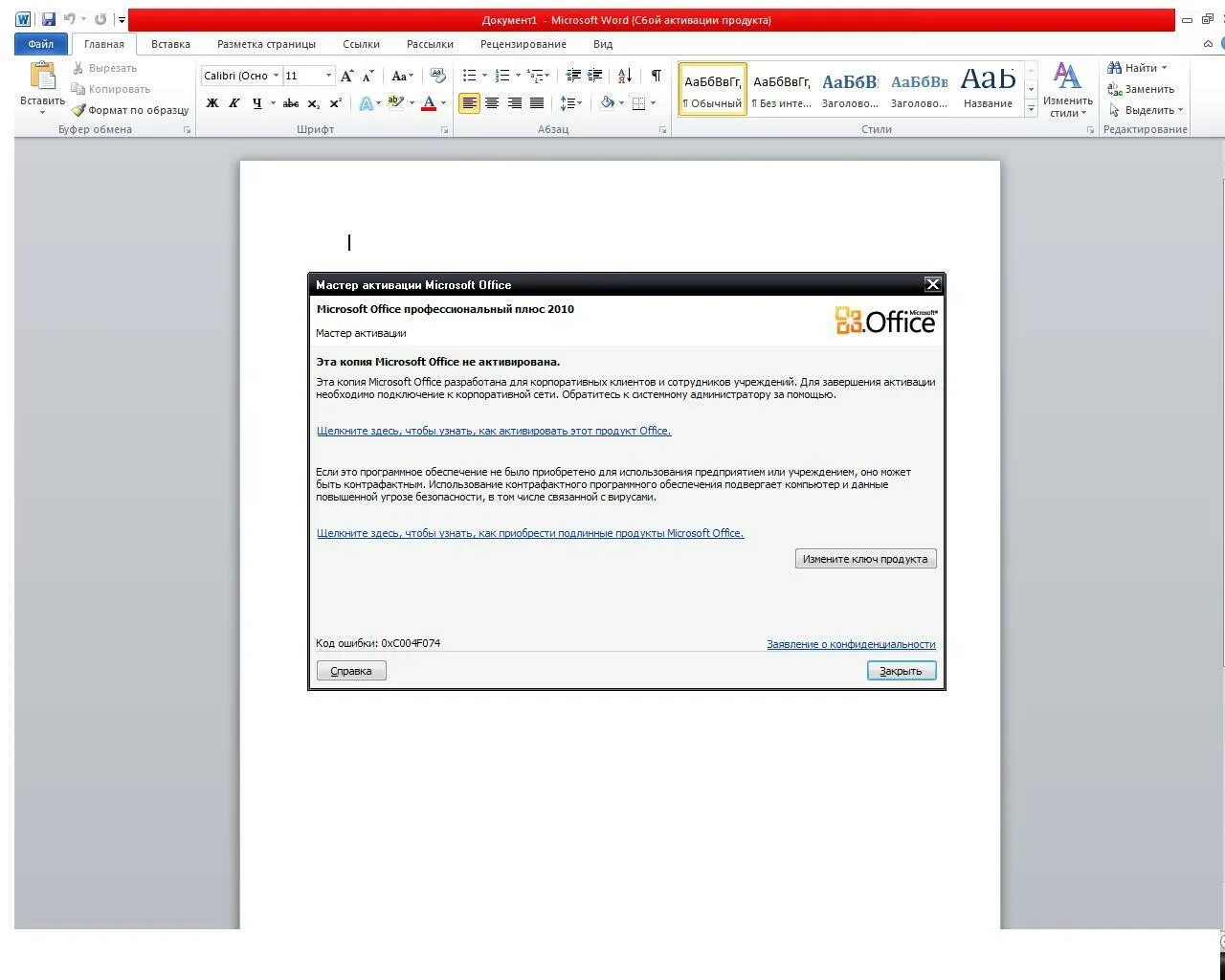Open link about buying genuine Microsoft Office
This screenshot has width=1225, height=980.
pyautogui.click(x=530, y=533)
